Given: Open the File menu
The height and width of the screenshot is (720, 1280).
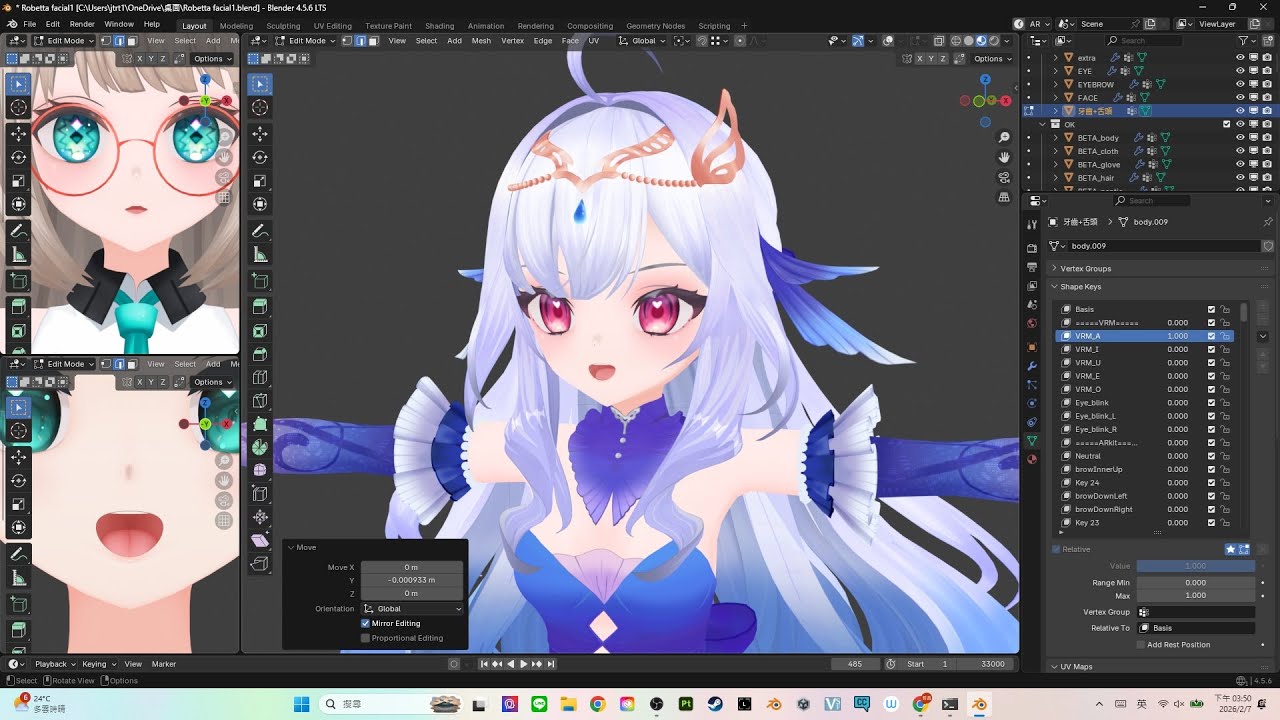Looking at the screenshot, I should (29, 24).
